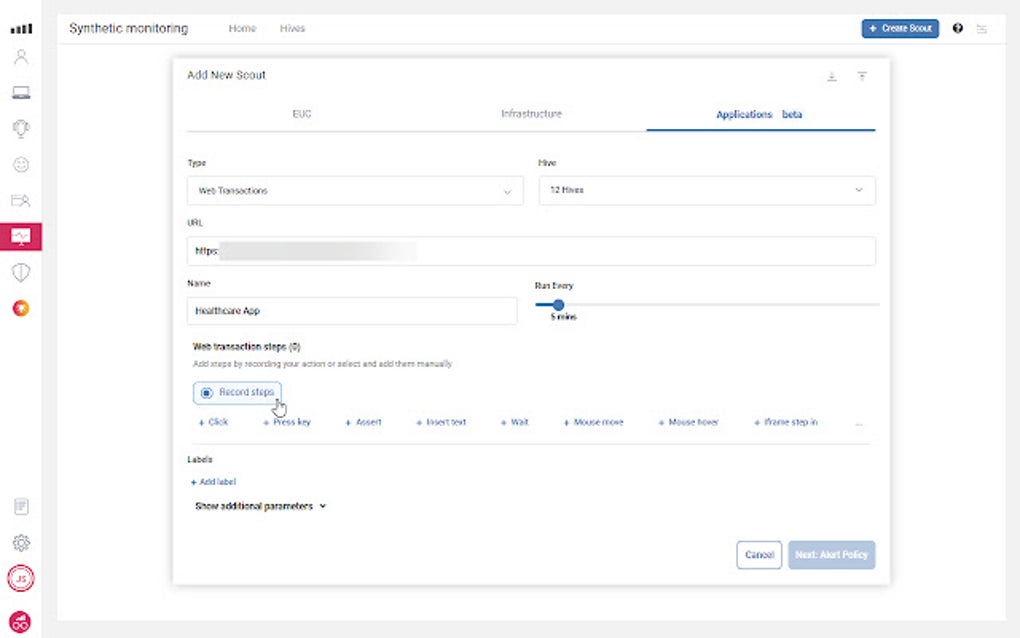Select the user profile icon in left sidebar

coord(22,57)
